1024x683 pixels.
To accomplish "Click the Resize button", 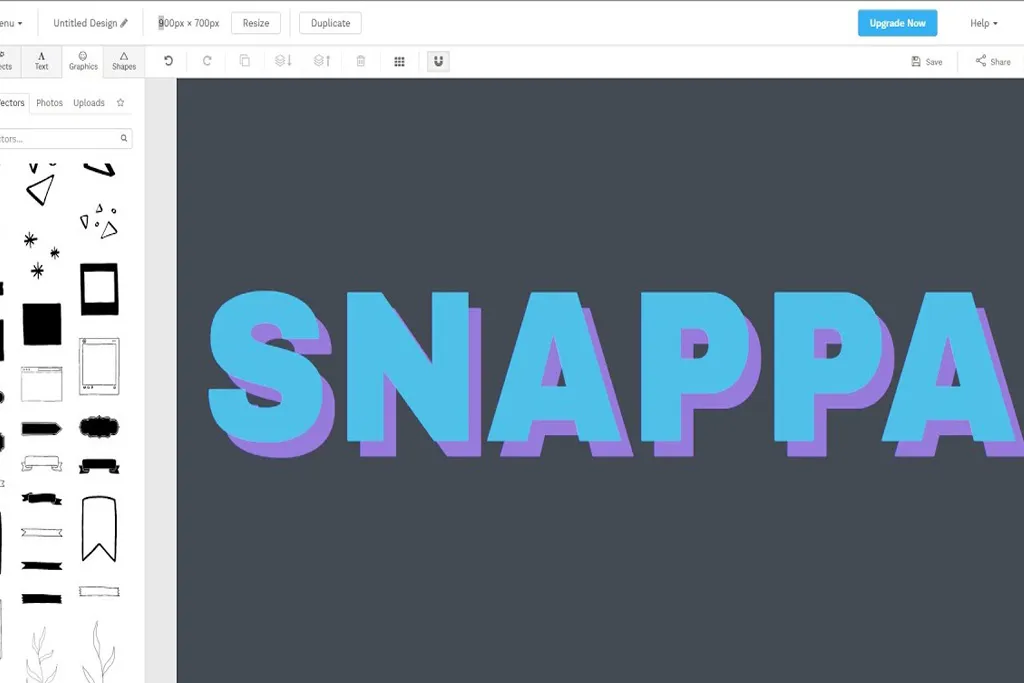I will (x=256, y=23).
